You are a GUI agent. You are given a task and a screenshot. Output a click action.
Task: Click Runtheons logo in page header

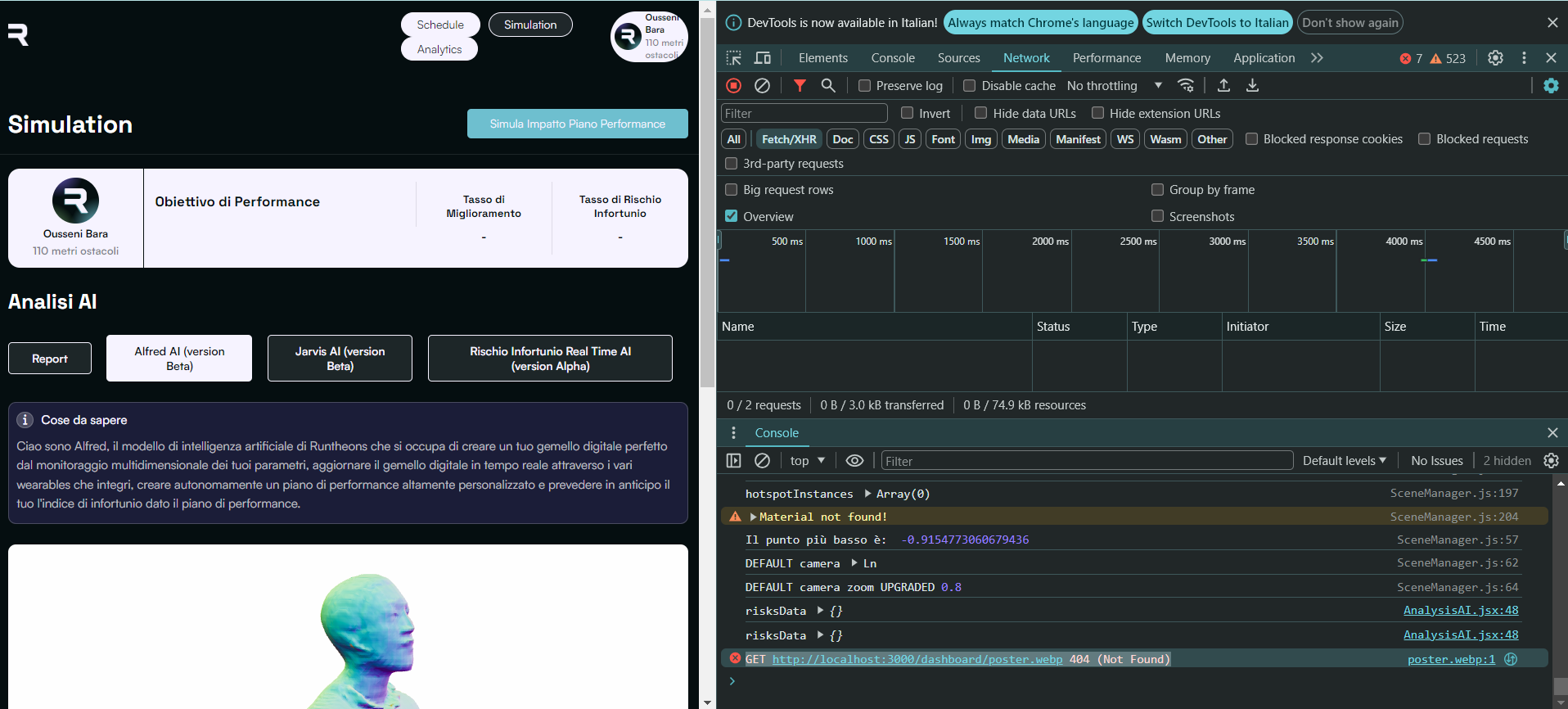click(x=18, y=34)
